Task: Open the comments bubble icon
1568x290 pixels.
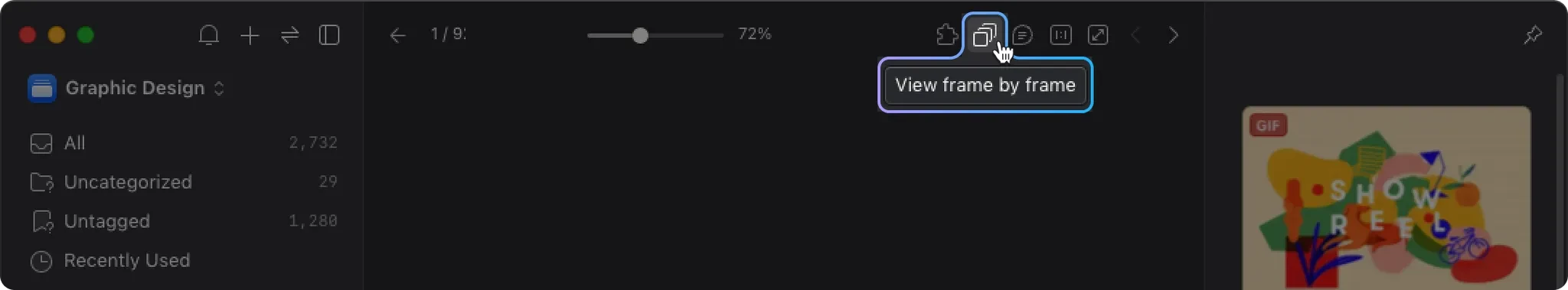Action: [x=1022, y=35]
